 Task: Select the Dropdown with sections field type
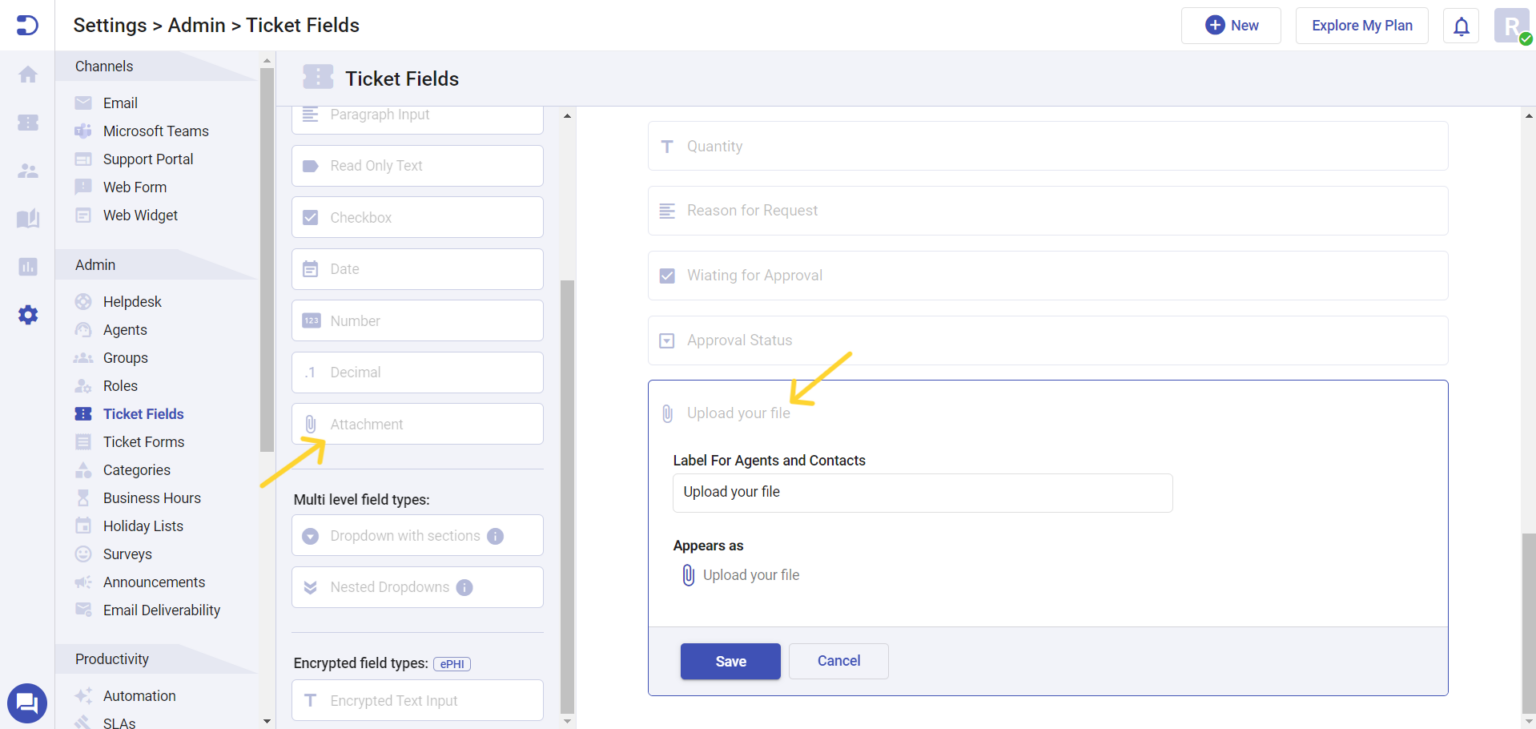417,535
